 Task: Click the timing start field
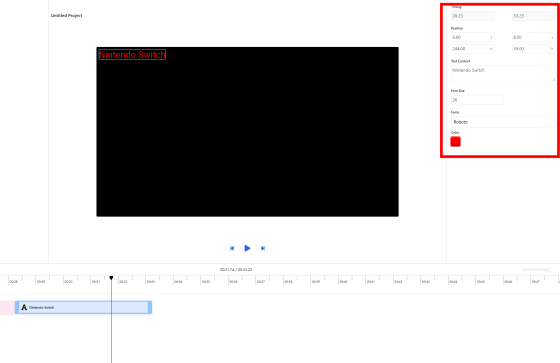click(472, 16)
